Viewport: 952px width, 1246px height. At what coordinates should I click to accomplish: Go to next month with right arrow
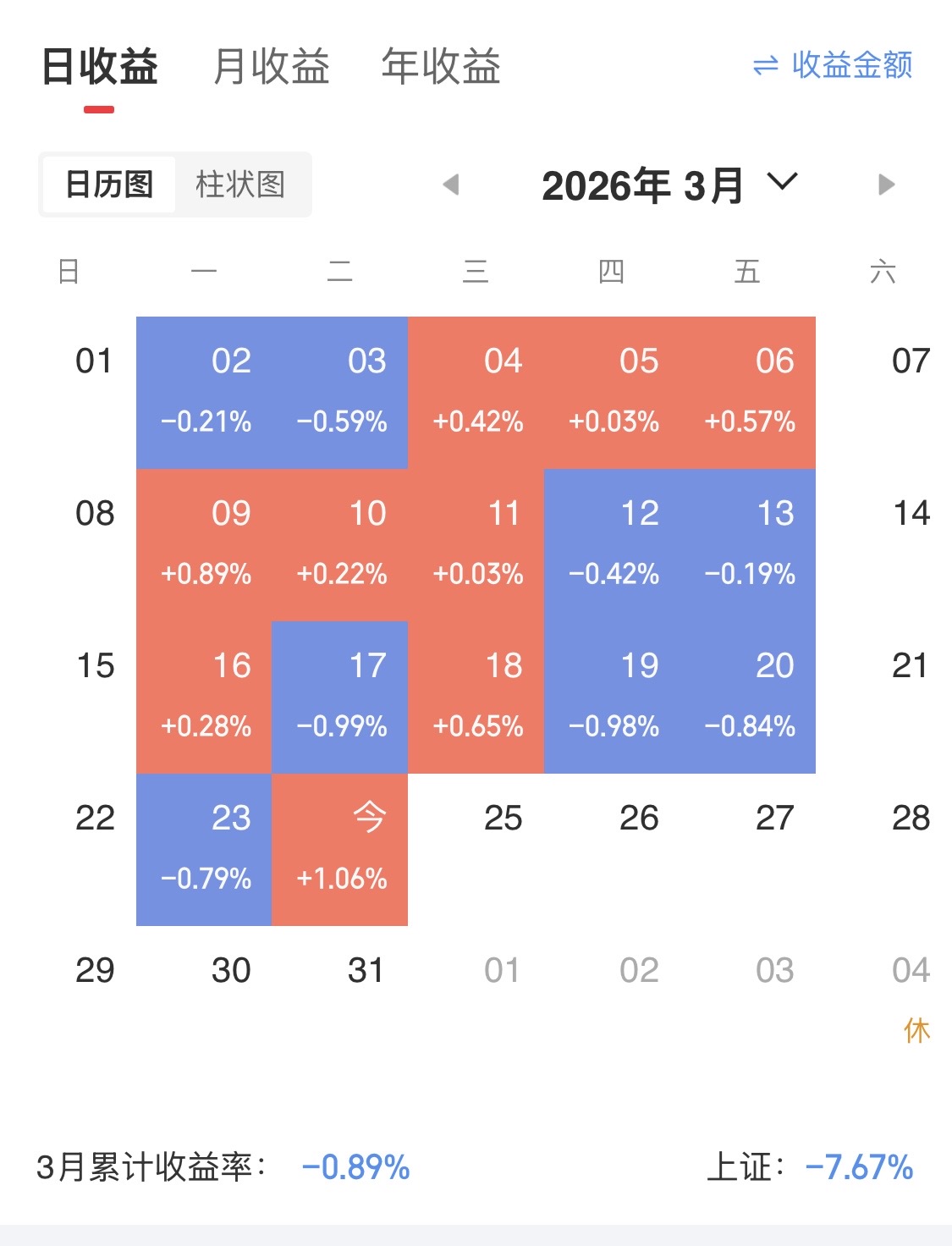886,185
